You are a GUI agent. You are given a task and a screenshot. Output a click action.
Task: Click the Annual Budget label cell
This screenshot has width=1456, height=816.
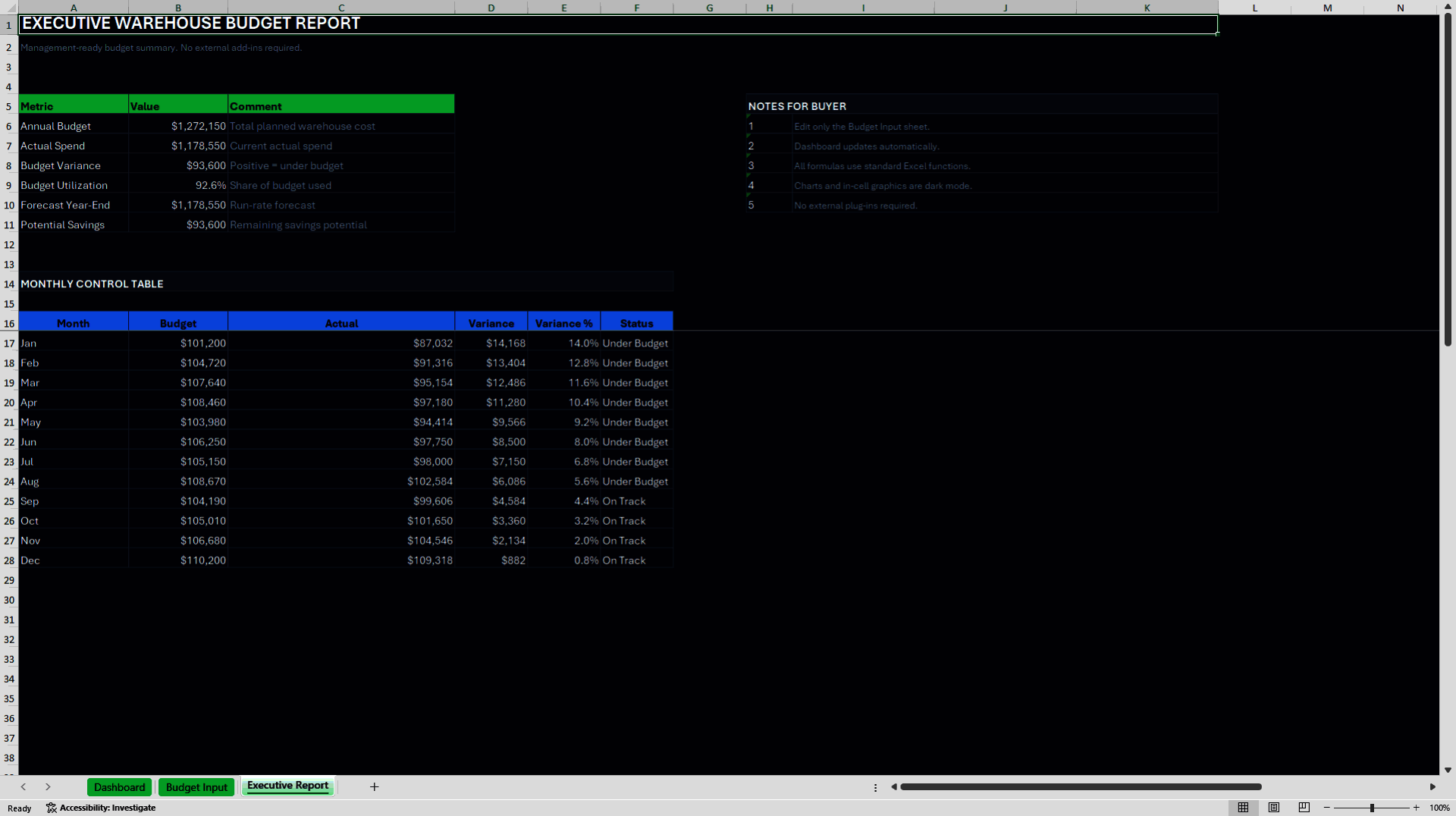tap(74, 126)
